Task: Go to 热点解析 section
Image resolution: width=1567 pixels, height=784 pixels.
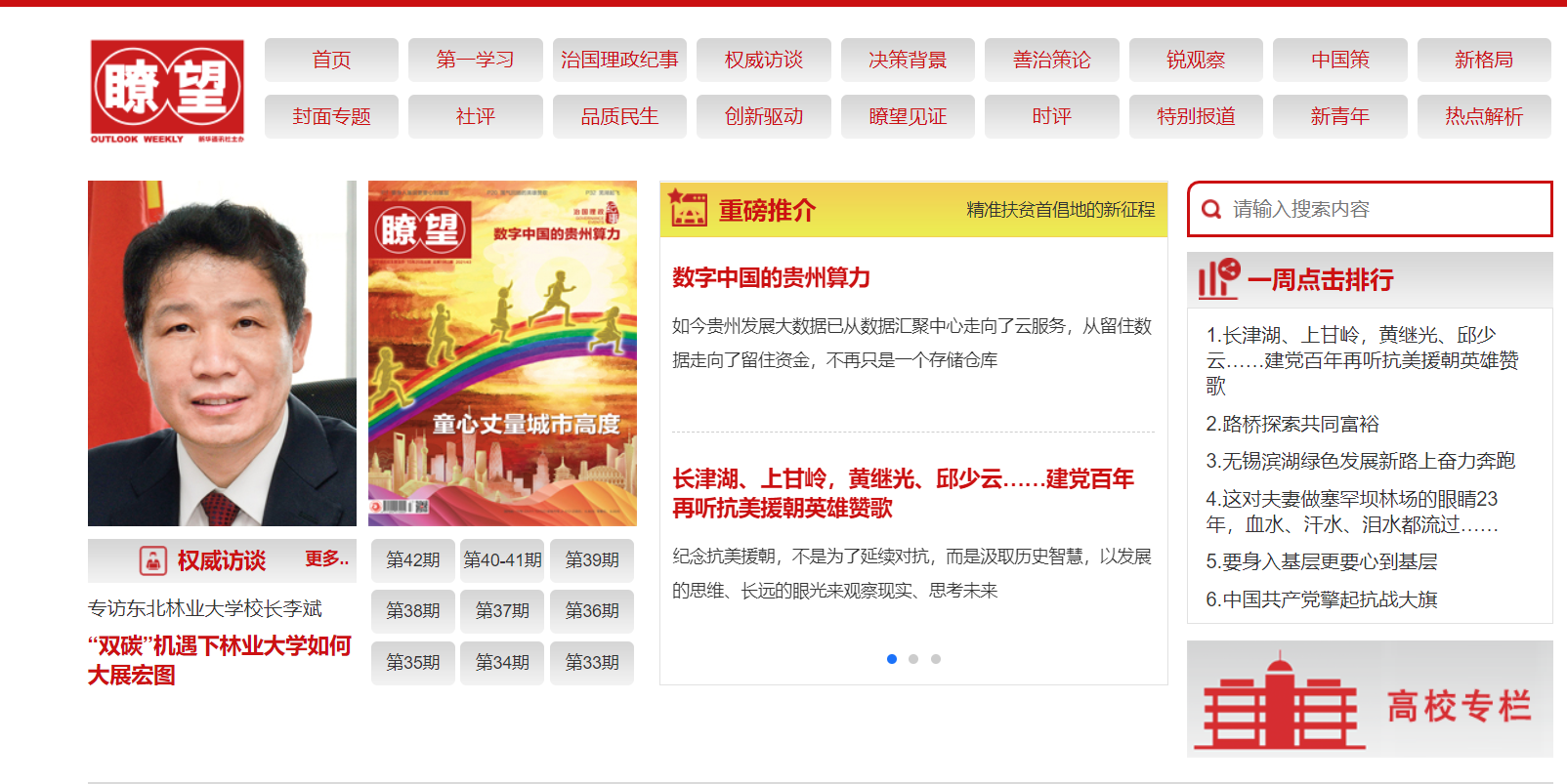Action: 1483,116
